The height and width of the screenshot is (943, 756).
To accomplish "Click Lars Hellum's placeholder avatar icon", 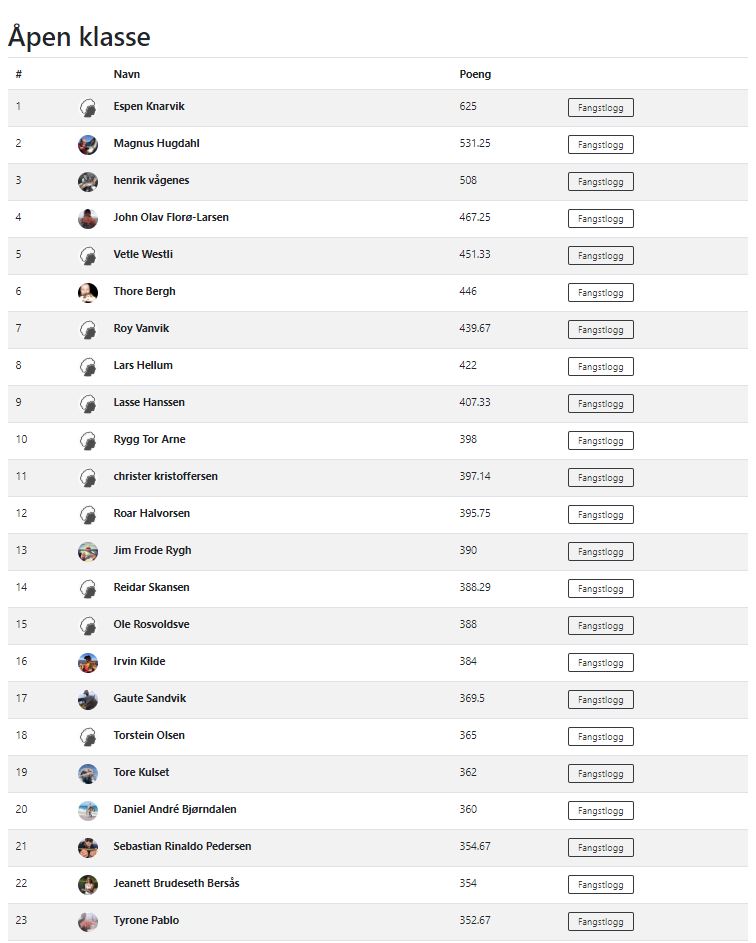I will tap(88, 366).
